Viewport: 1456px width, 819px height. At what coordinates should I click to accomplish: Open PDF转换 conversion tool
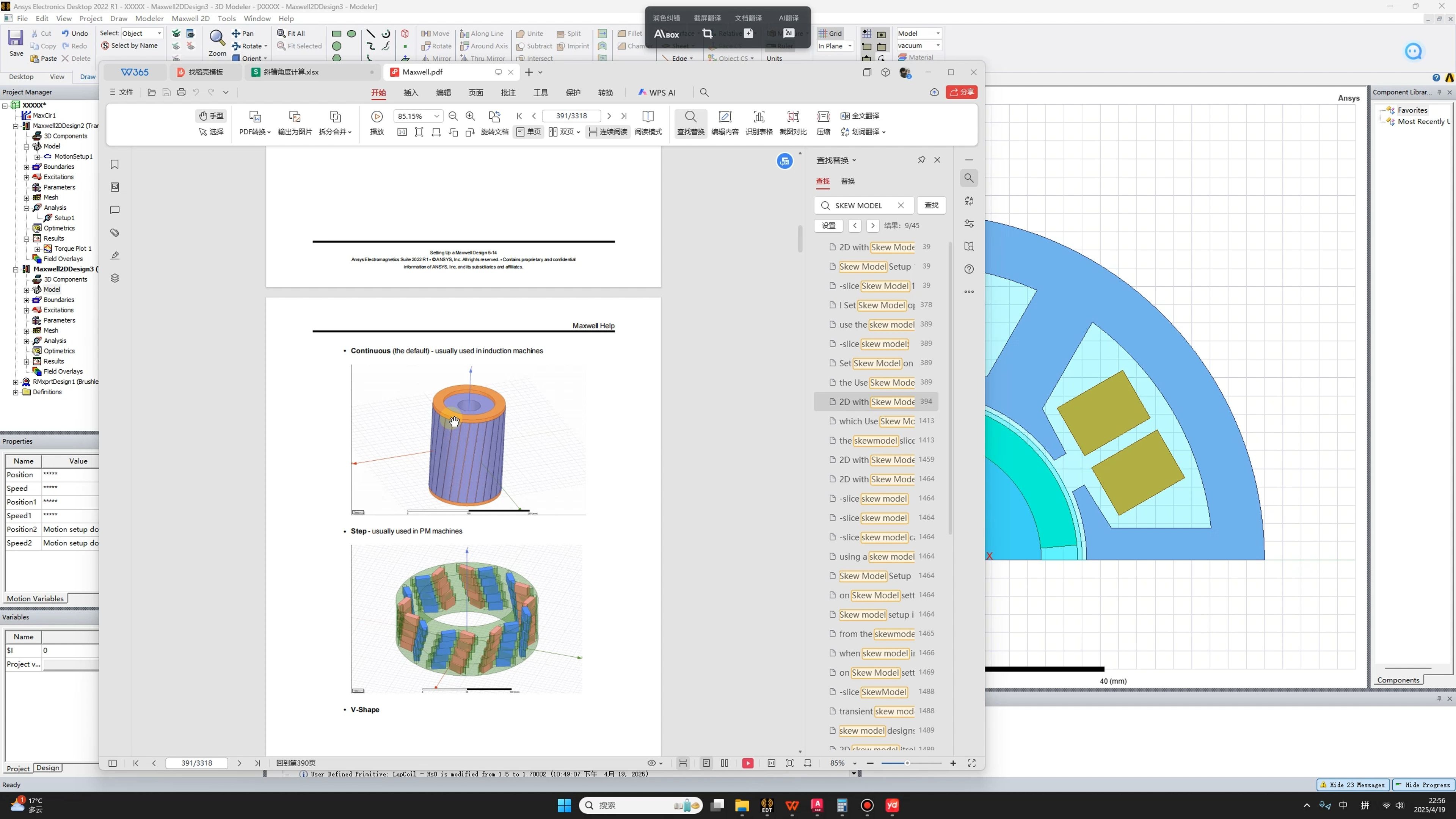coord(255,122)
